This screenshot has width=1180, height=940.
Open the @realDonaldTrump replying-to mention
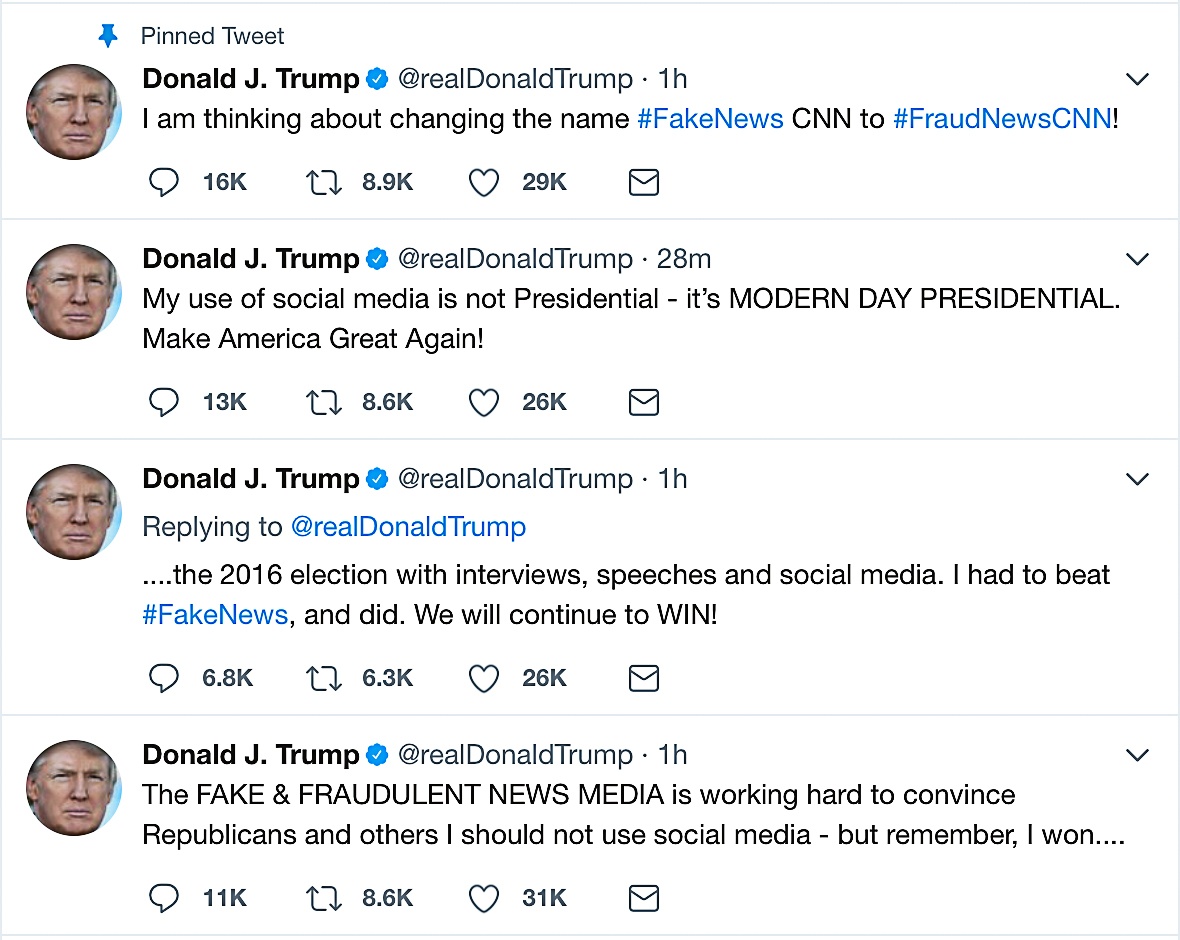[409, 527]
